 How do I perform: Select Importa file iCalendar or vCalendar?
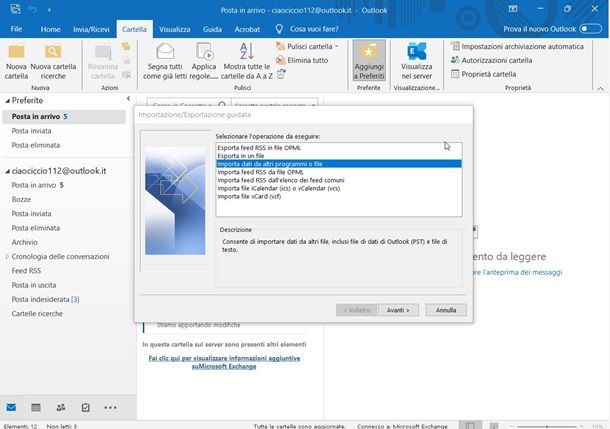(x=338, y=188)
